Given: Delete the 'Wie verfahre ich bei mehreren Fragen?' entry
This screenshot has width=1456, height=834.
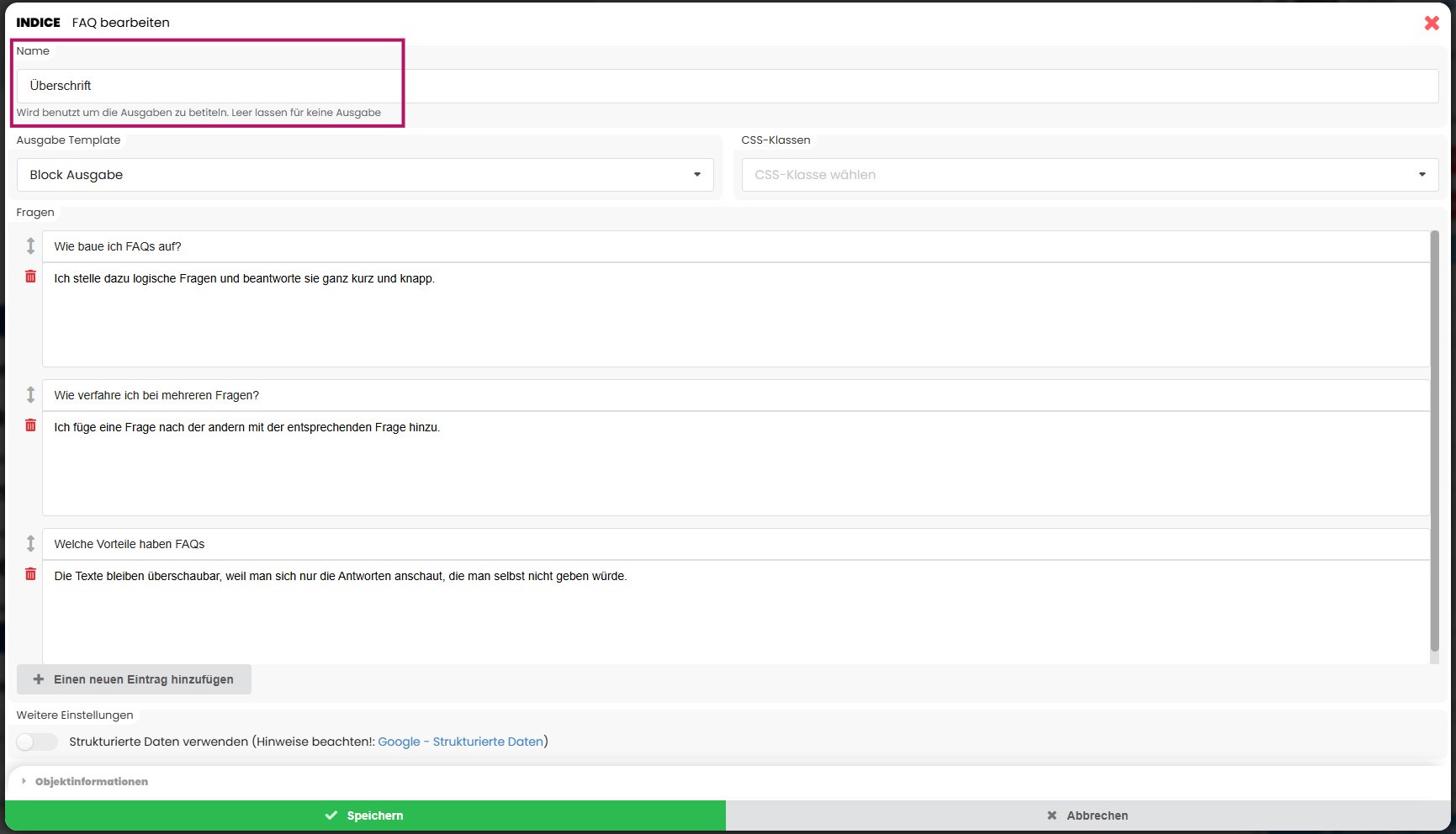Looking at the screenshot, I should [x=30, y=425].
